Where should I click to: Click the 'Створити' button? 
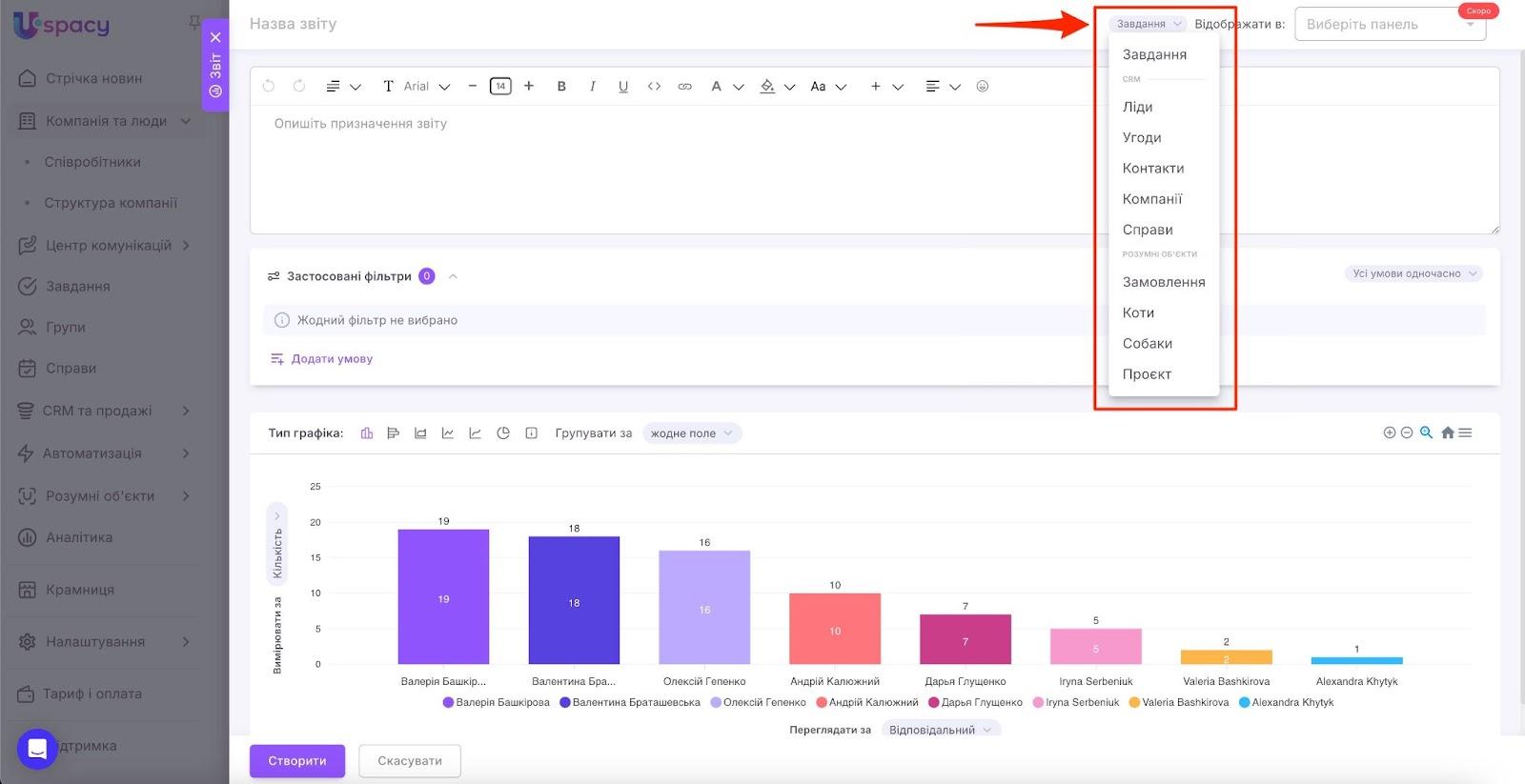click(x=297, y=761)
